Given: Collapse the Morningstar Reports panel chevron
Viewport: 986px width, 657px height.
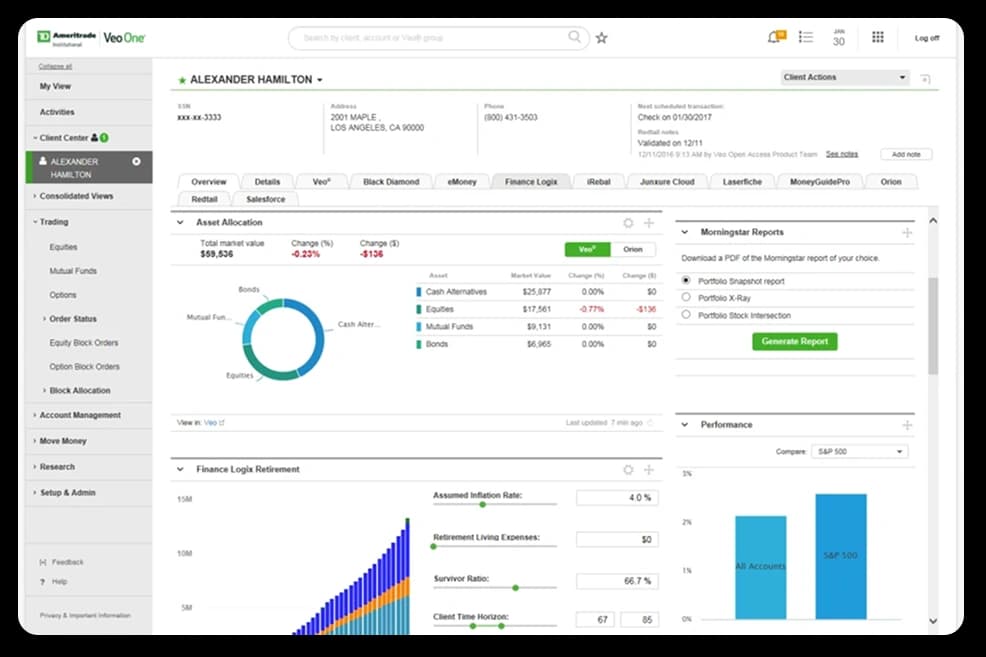Looking at the screenshot, I should point(685,233).
